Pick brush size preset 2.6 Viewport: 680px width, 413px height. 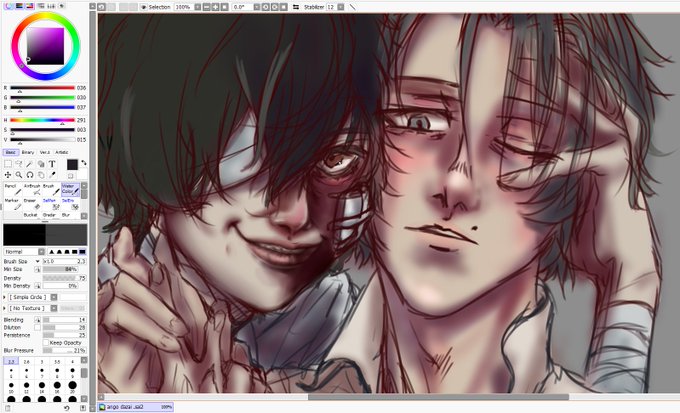(26, 361)
